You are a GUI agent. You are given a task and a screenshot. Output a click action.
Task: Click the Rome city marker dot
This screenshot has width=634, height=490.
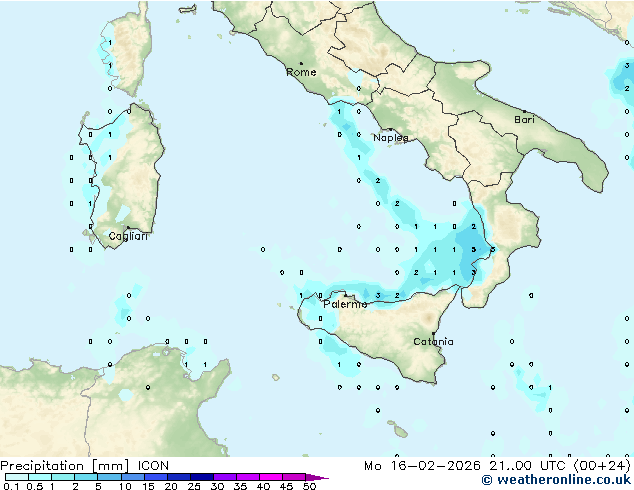click(x=301, y=63)
